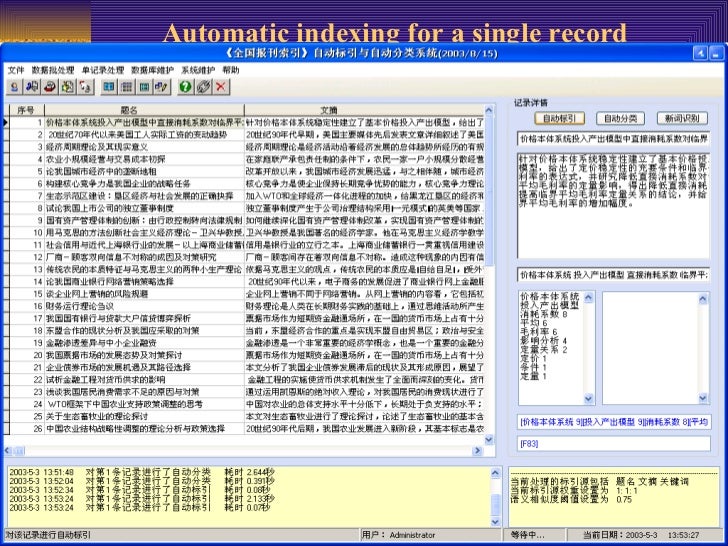Select record row 25 关于生态畜牧业的理论探讨

tap(247, 416)
